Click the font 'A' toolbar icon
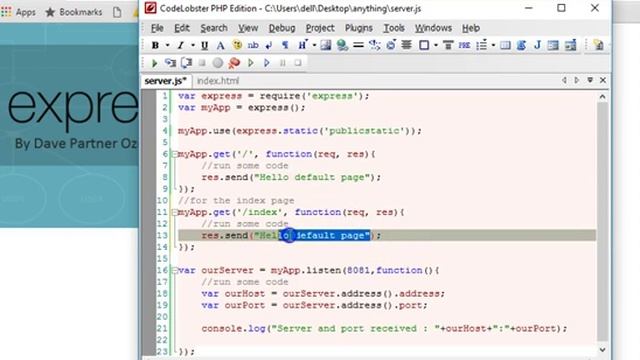This screenshot has width=640, height=360. (x=220, y=45)
